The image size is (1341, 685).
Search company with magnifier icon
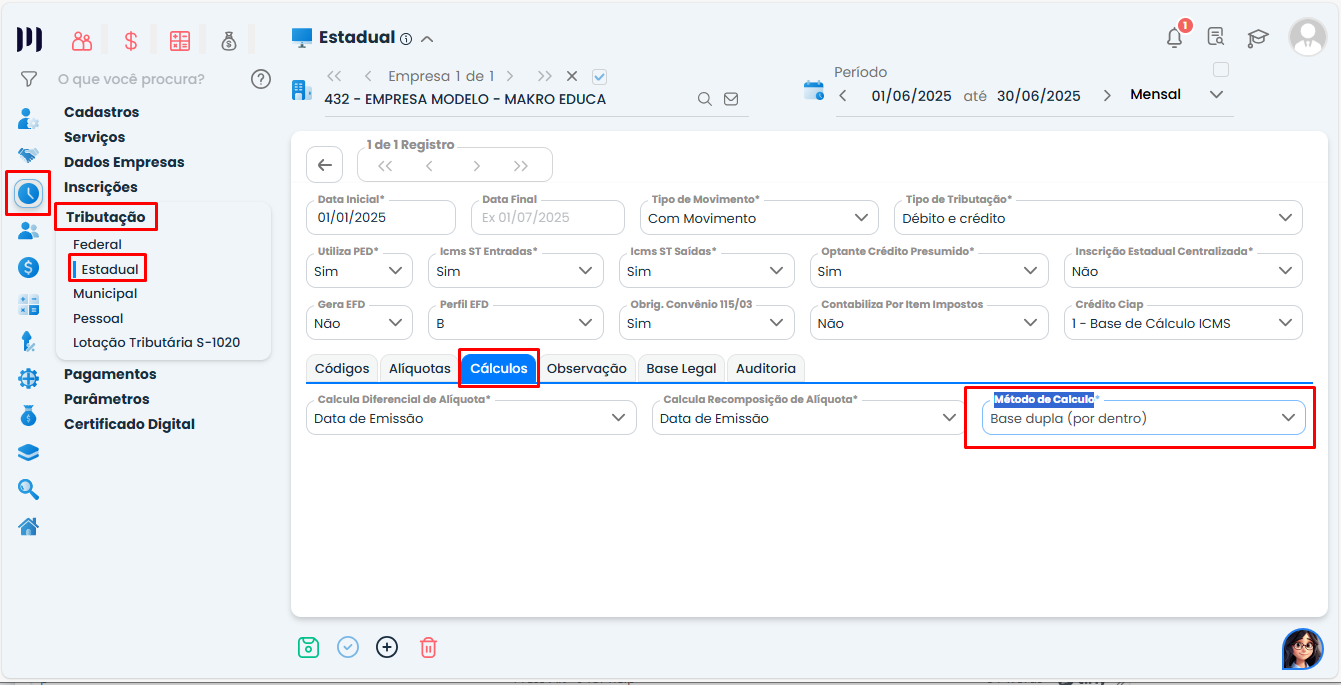click(704, 99)
